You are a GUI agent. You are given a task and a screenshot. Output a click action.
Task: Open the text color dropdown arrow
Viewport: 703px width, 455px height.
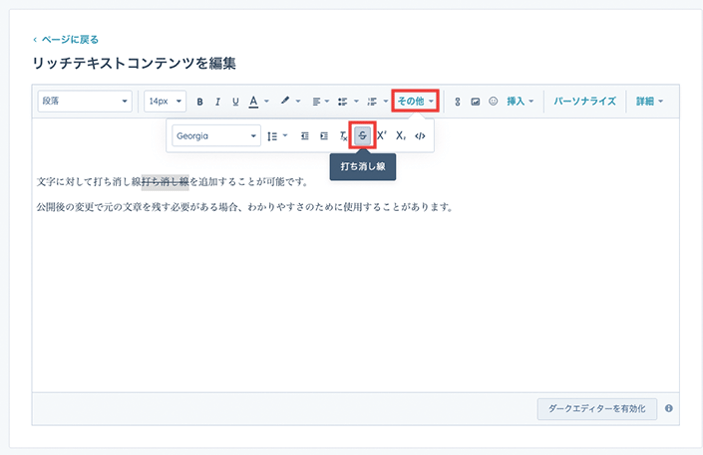[x=267, y=101]
